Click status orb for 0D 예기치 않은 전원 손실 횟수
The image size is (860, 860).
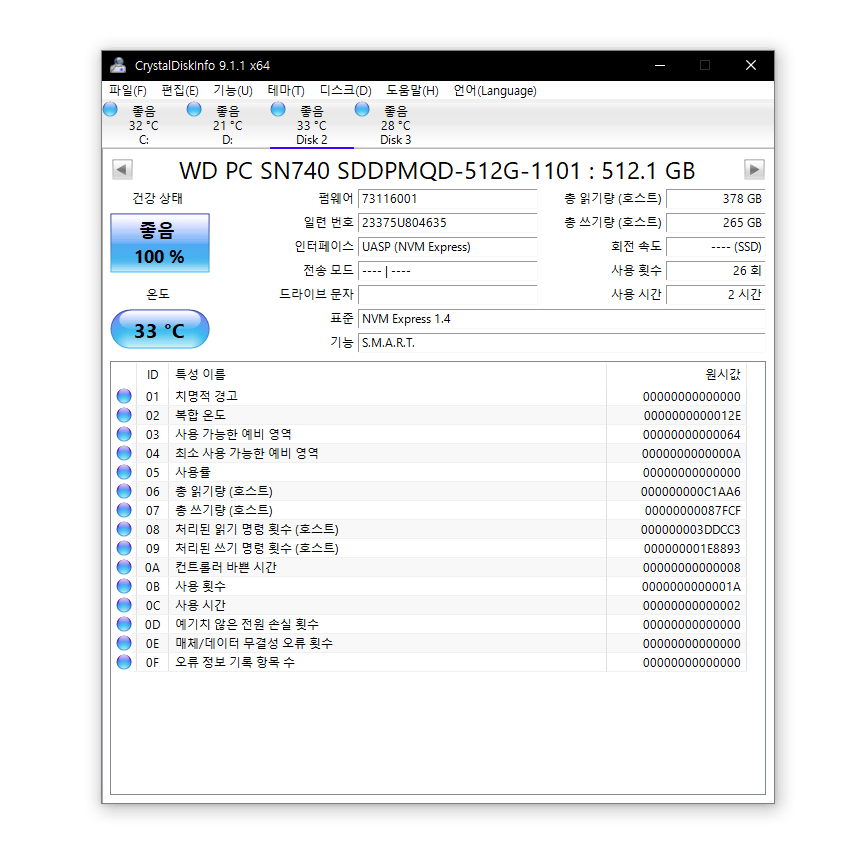point(124,624)
